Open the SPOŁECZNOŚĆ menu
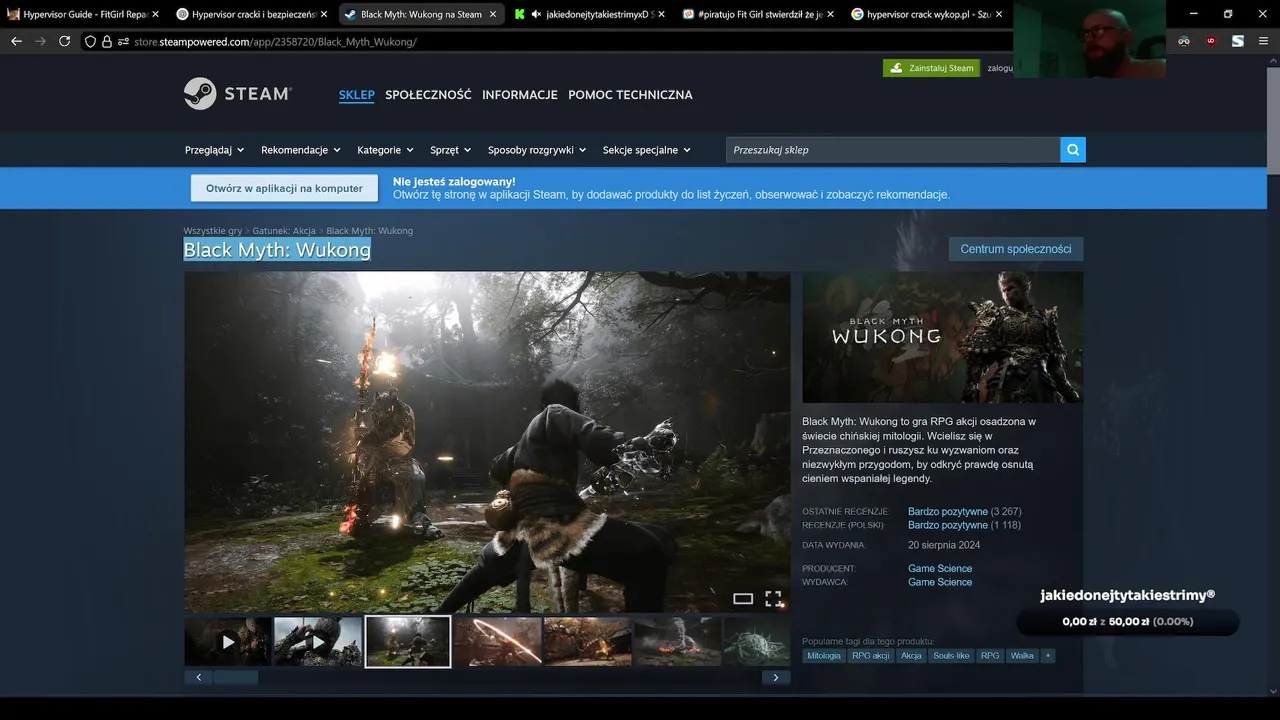The width and height of the screenshot is (1280, 720). [x=428, y=95]
